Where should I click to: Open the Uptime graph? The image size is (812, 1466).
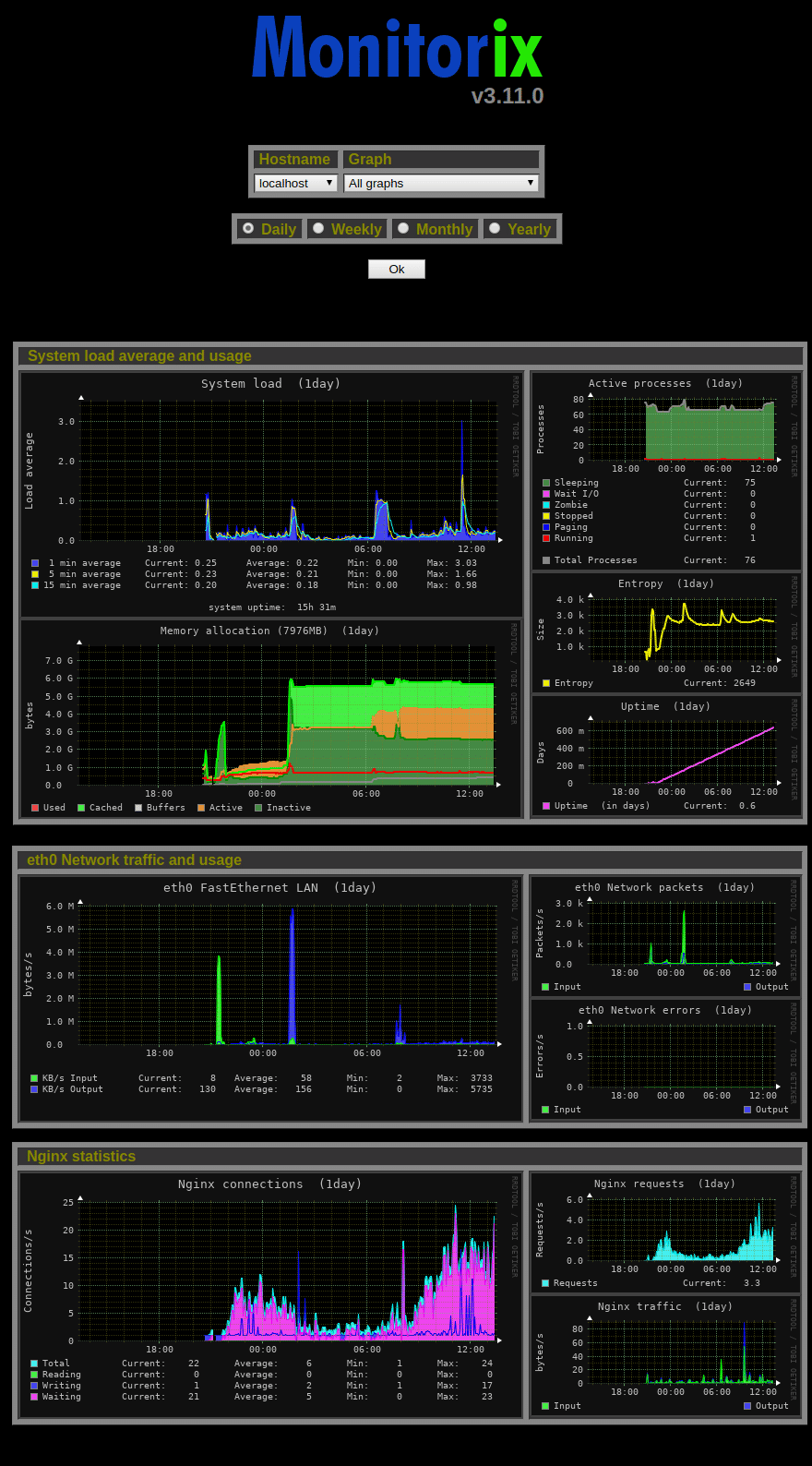pyautogui.click(x=666, y=755)
